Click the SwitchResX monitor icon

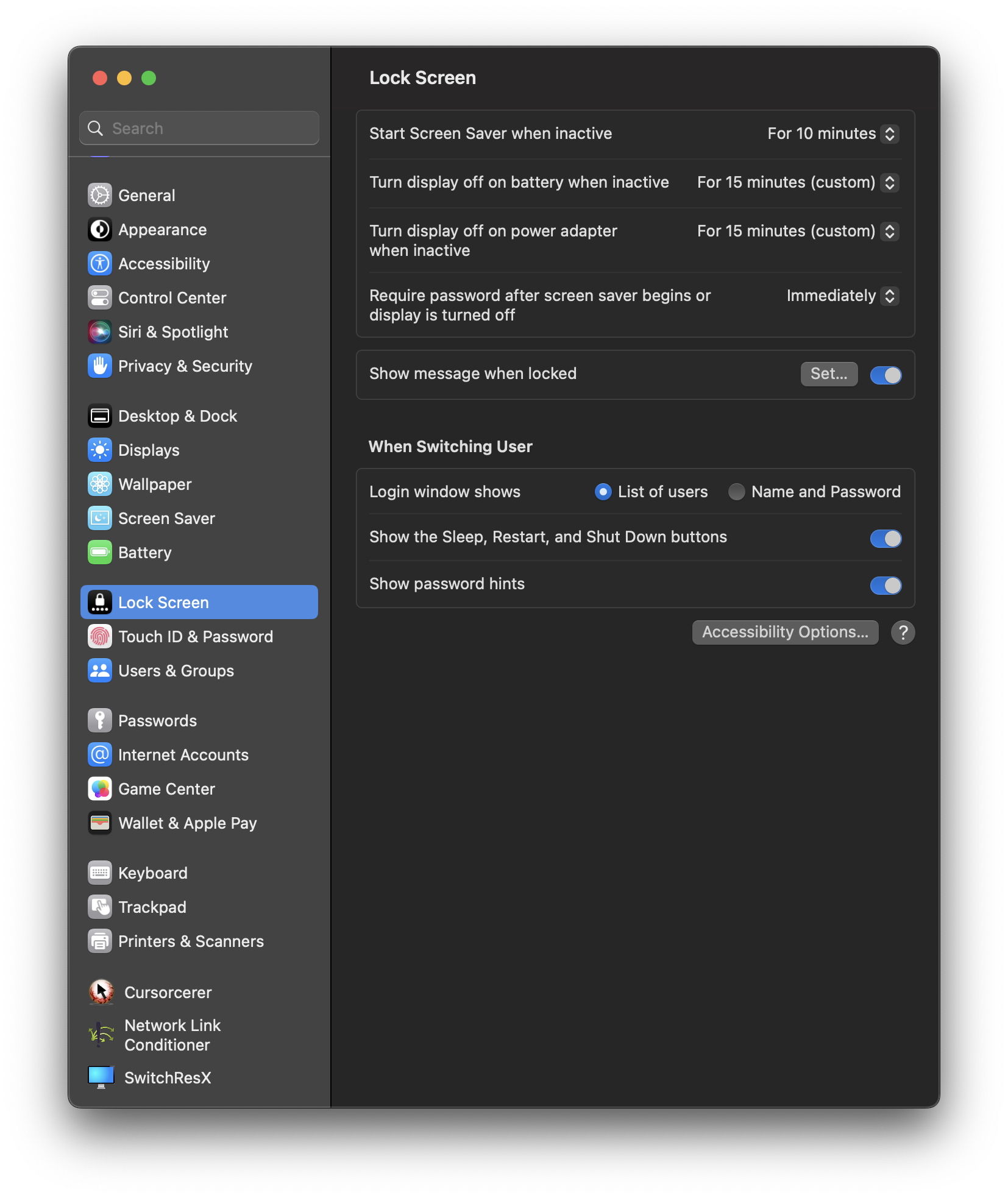pyautogui.click(x=101, y=1077)
